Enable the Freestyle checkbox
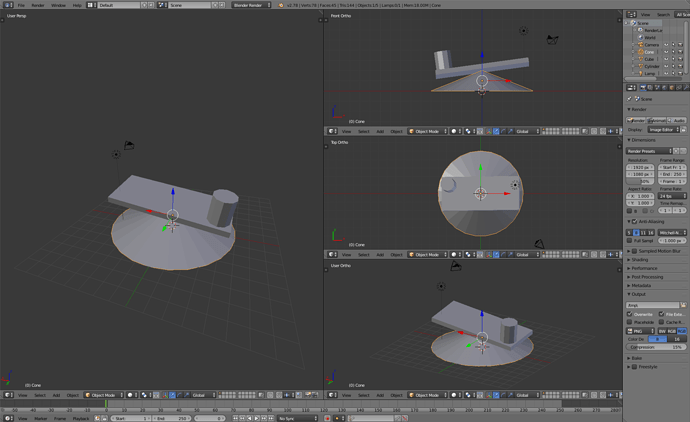The height and width of the screenshot is (422, 690). tap(634, 367)
